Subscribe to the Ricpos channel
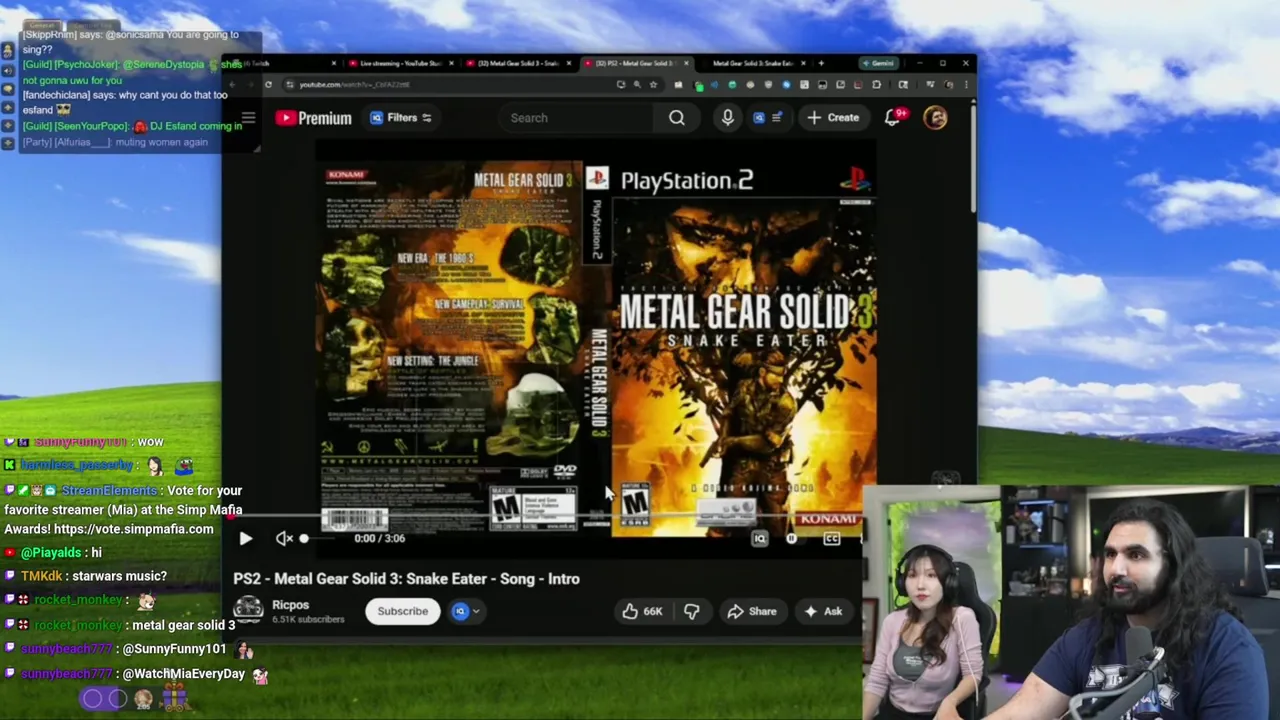 pos(402,611)
